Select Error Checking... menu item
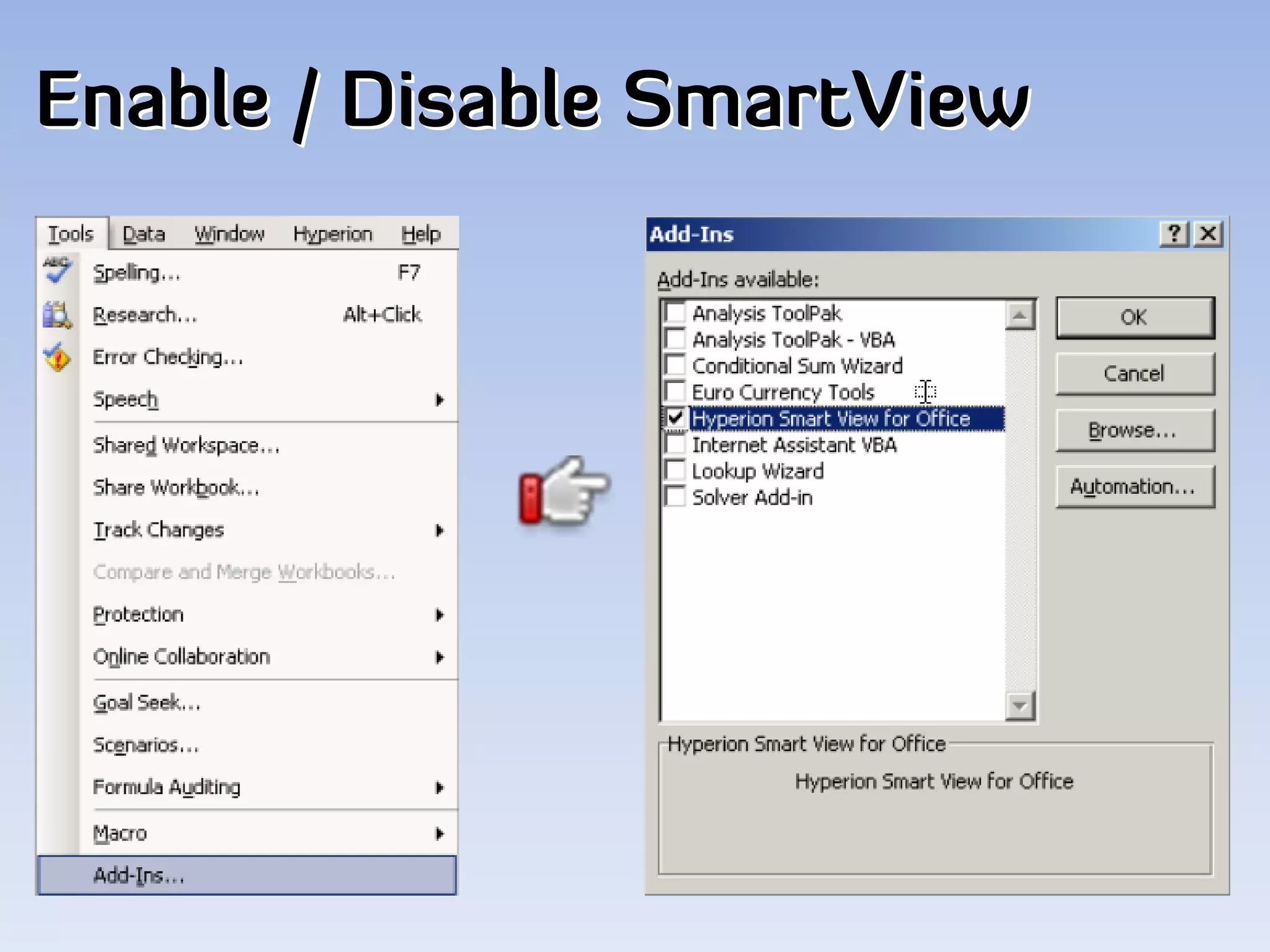 [247, 357]
